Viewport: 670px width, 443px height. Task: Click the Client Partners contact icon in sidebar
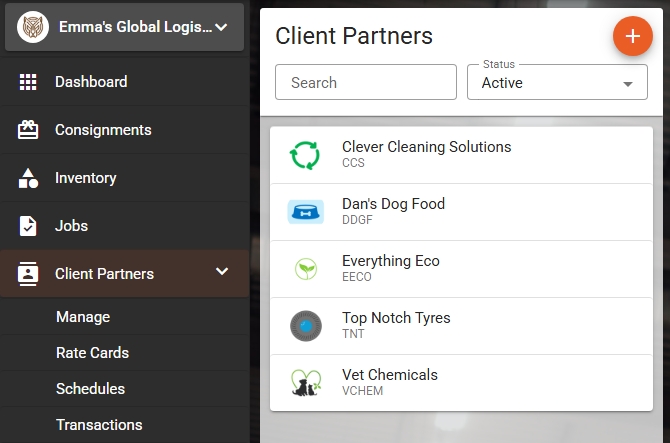tap(28, 274)
